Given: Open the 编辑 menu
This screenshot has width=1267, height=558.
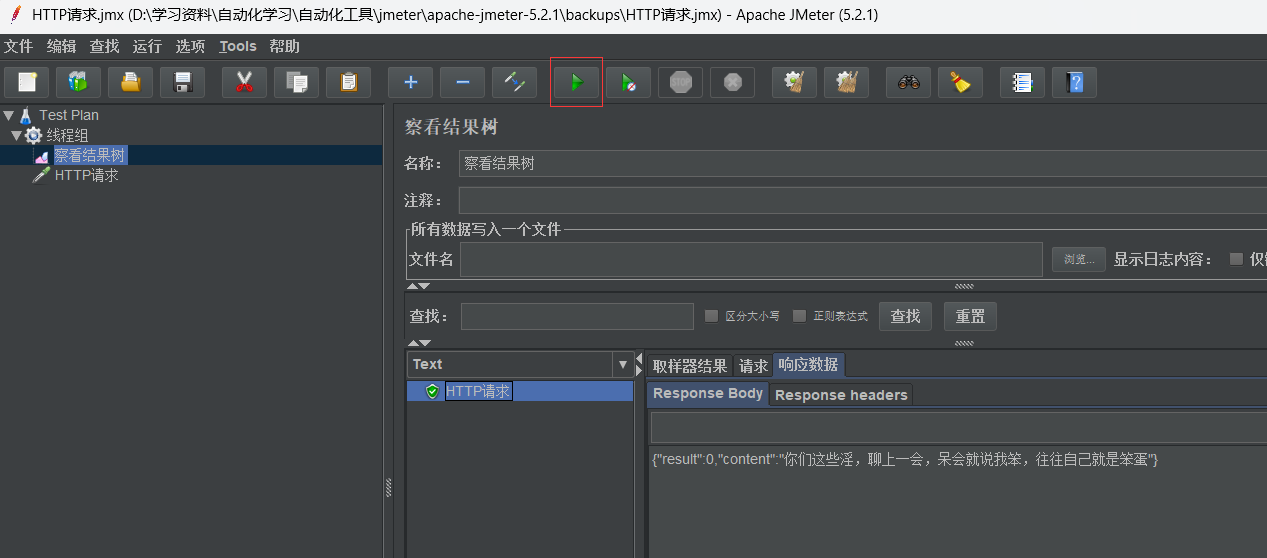Looking at the screenshot, I should pyautogui.click(x=61, y=46).
